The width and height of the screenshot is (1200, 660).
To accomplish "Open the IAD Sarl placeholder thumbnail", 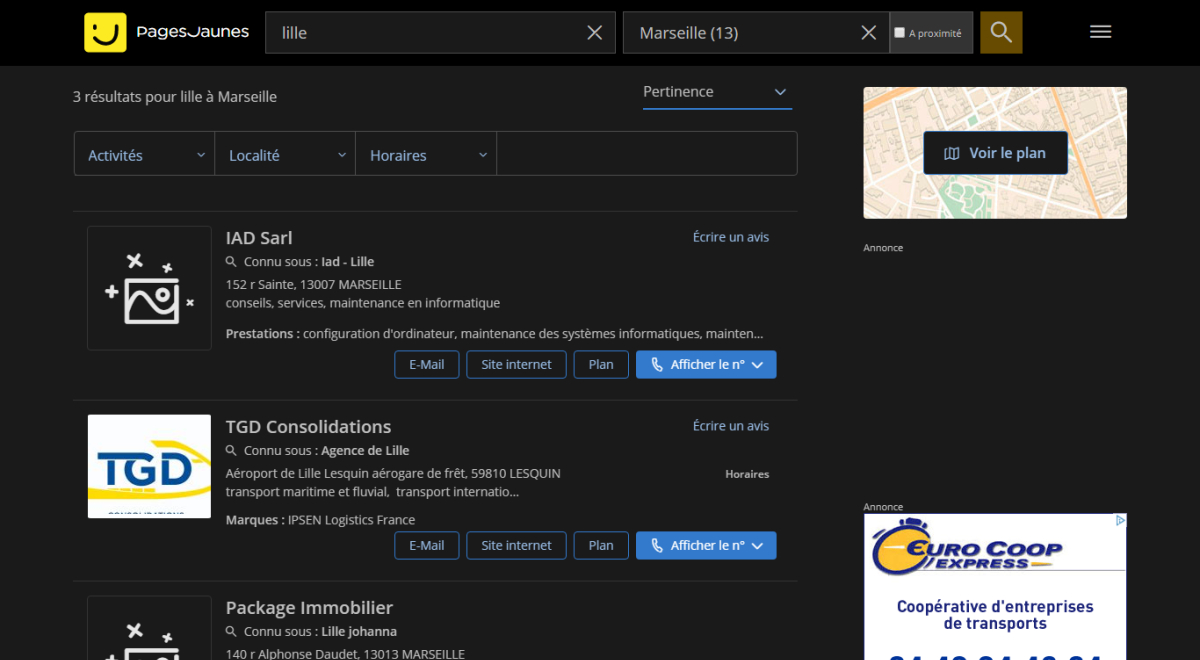I will [x=149, y=288].
